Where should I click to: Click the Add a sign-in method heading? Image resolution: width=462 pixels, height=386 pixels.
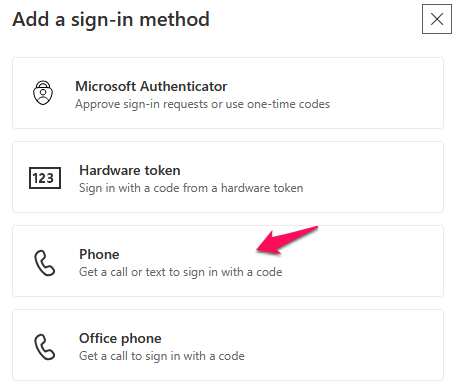111,19
